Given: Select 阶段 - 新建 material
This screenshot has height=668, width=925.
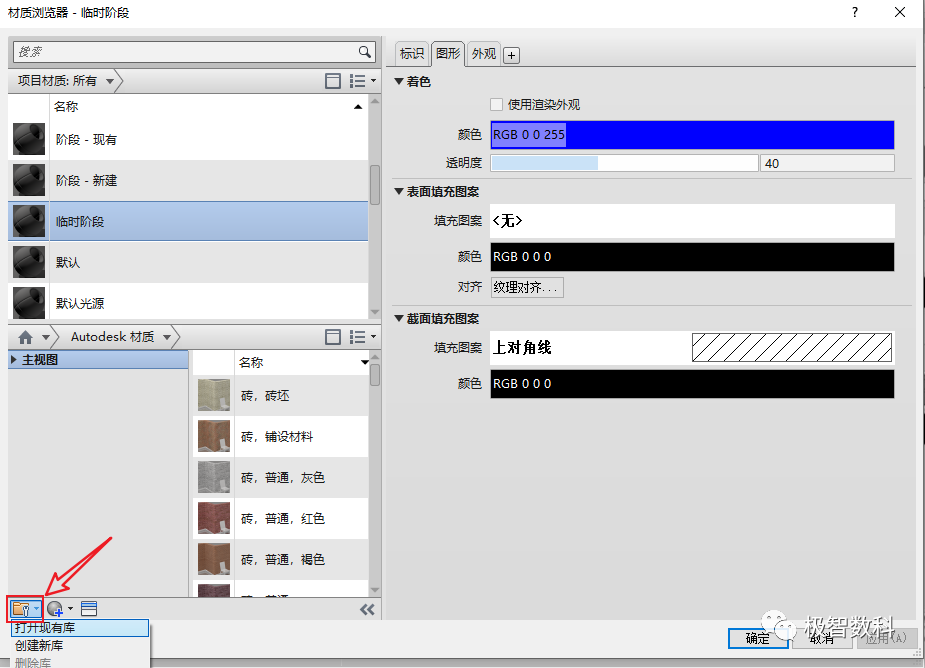Looking at the screenshot, I should click(x=188, y=181).
